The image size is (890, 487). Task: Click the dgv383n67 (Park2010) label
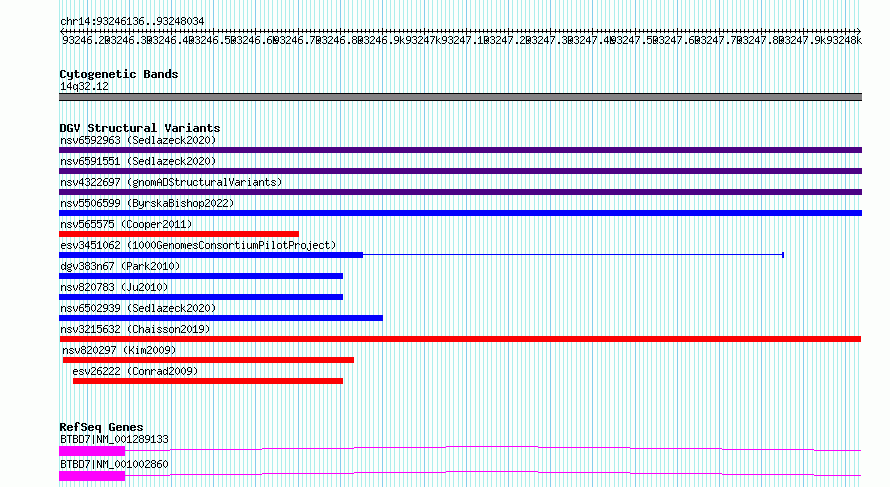[120, 266]
